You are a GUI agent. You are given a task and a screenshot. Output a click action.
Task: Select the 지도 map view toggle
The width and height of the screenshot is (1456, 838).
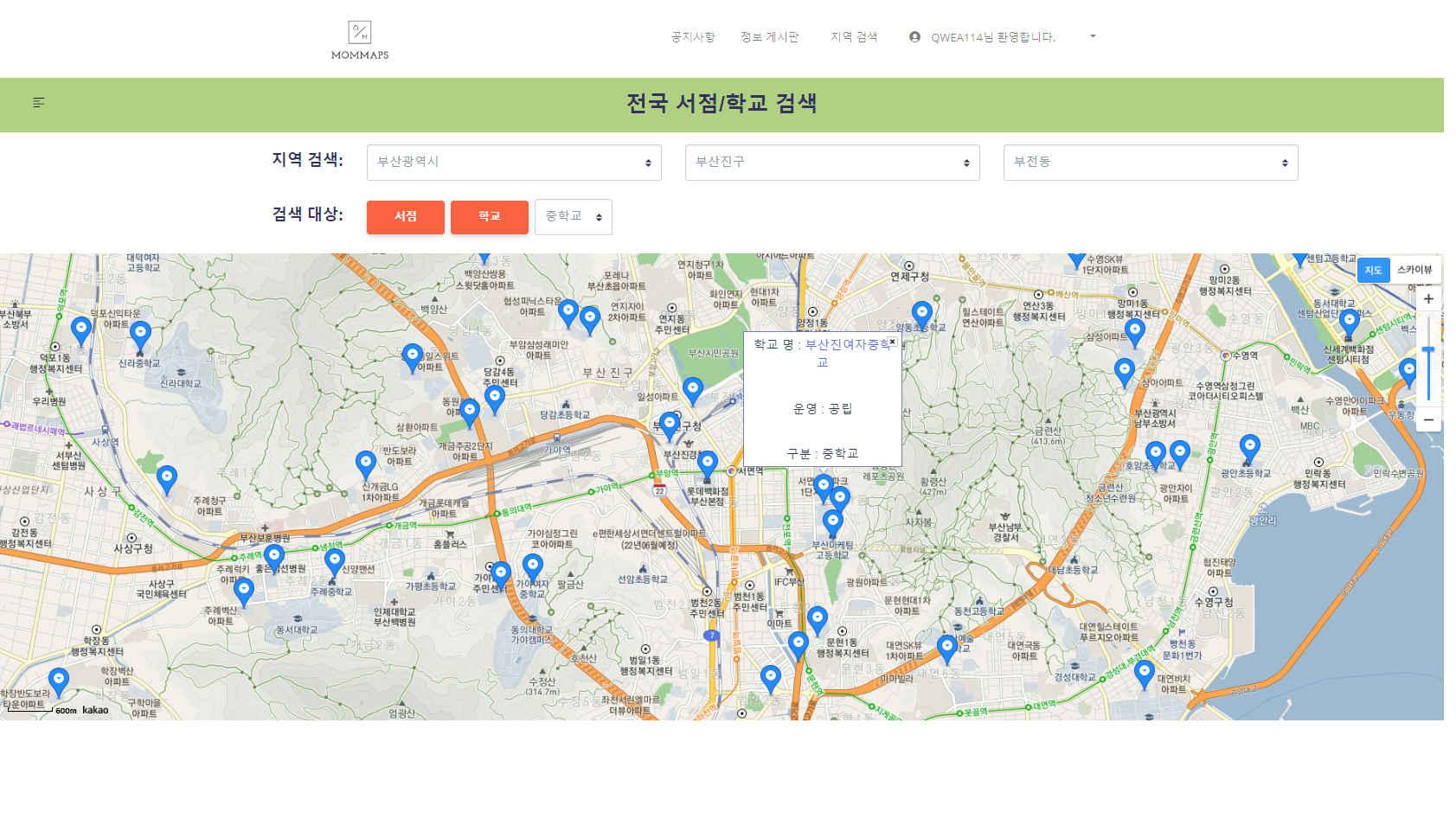[x=1372, y=270]
